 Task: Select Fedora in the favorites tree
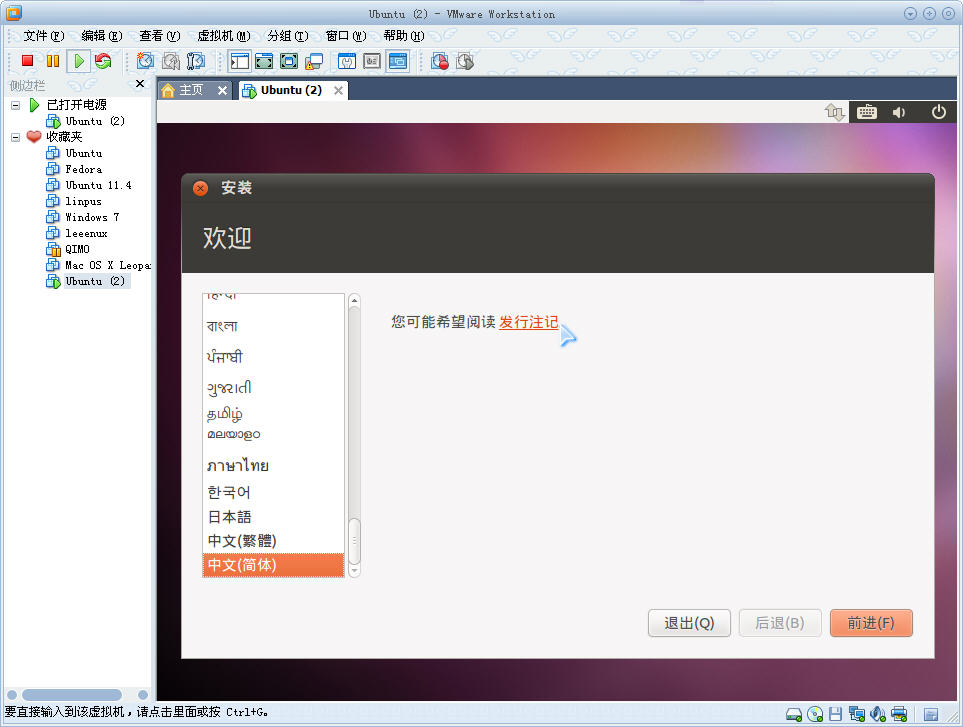[84, 169]
